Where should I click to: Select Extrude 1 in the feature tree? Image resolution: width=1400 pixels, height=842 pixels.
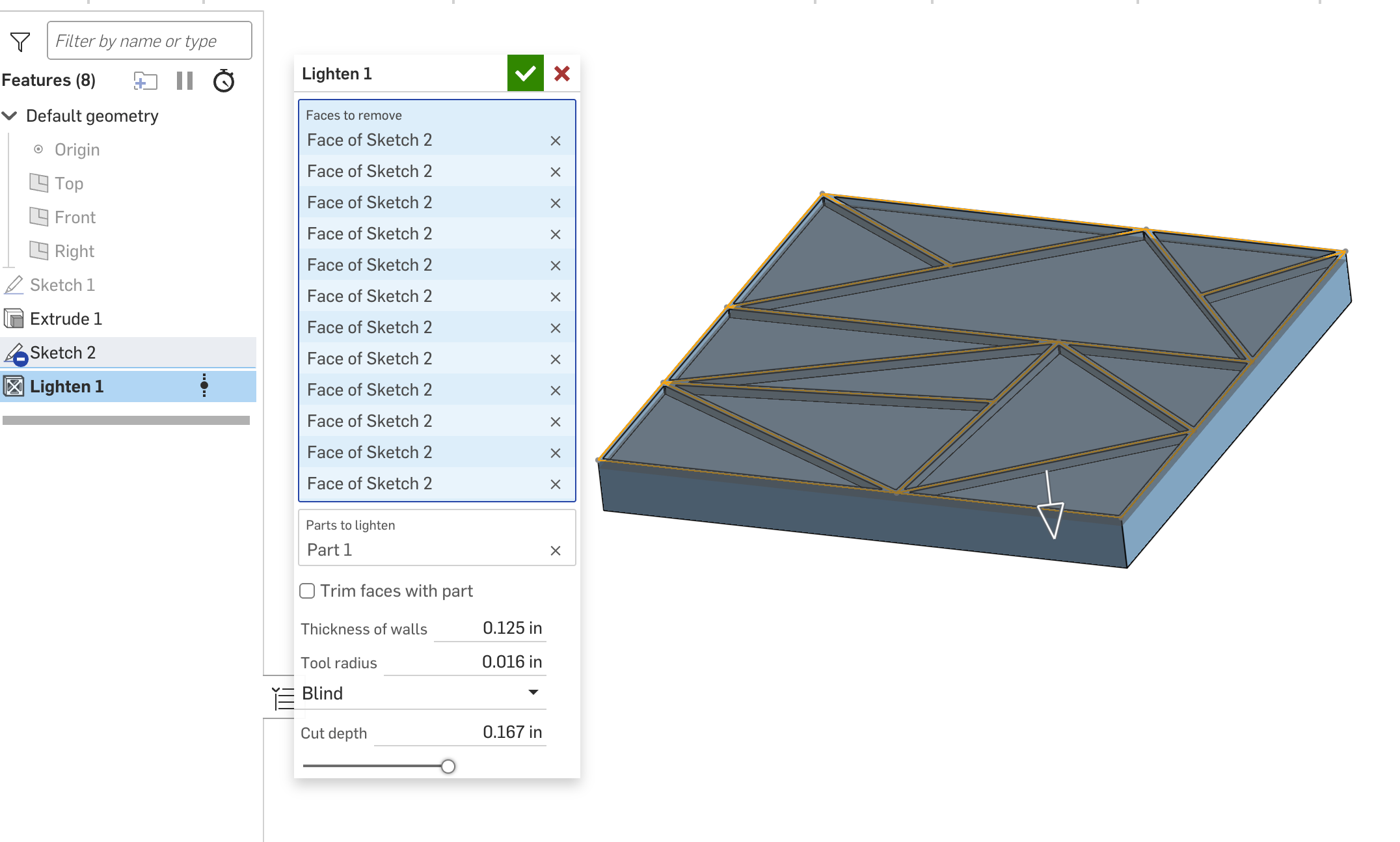65,319
